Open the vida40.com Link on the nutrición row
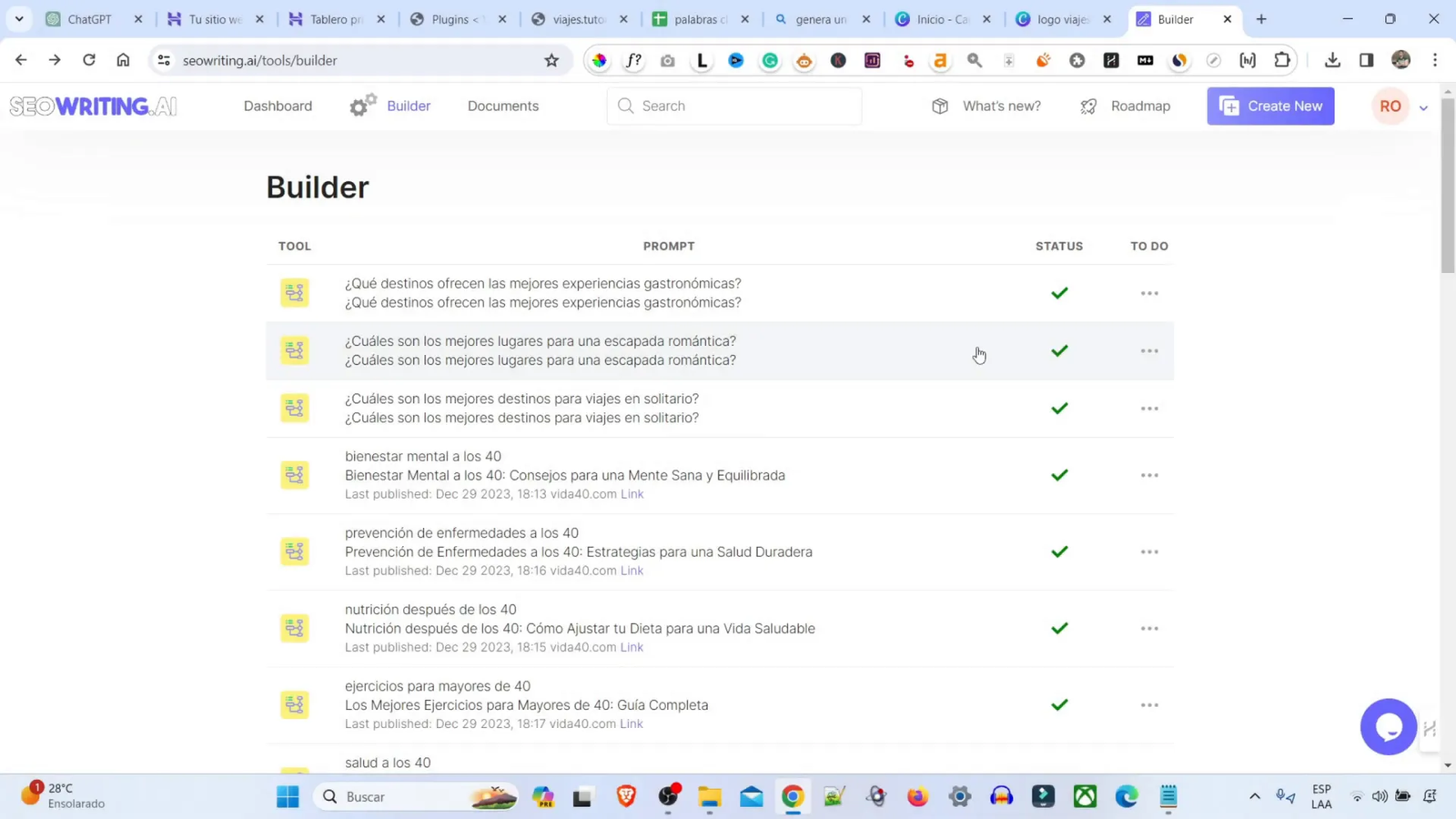Image resolution: width=1456 pixels, height=819 pixels. click(632, 647)
